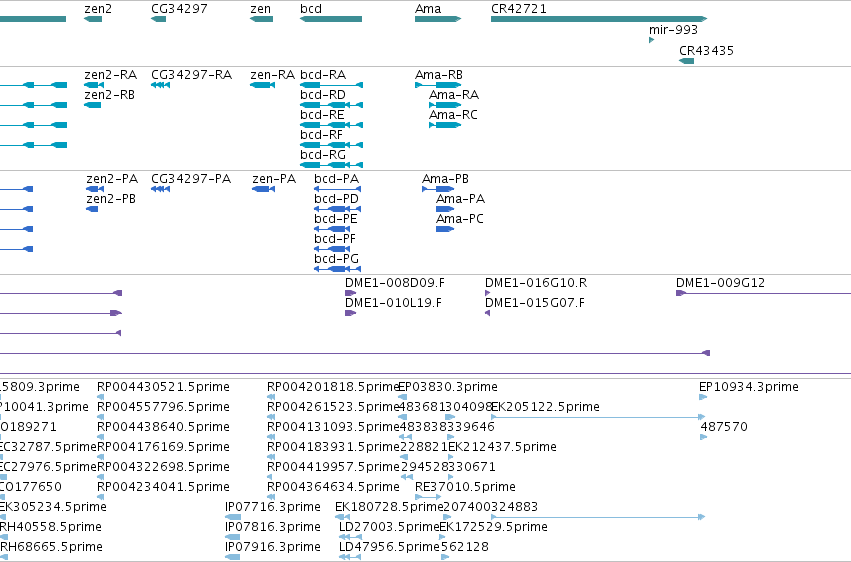
Task: Click the IP07716.3prime EST bar
Action: click(x=233, y=517)
